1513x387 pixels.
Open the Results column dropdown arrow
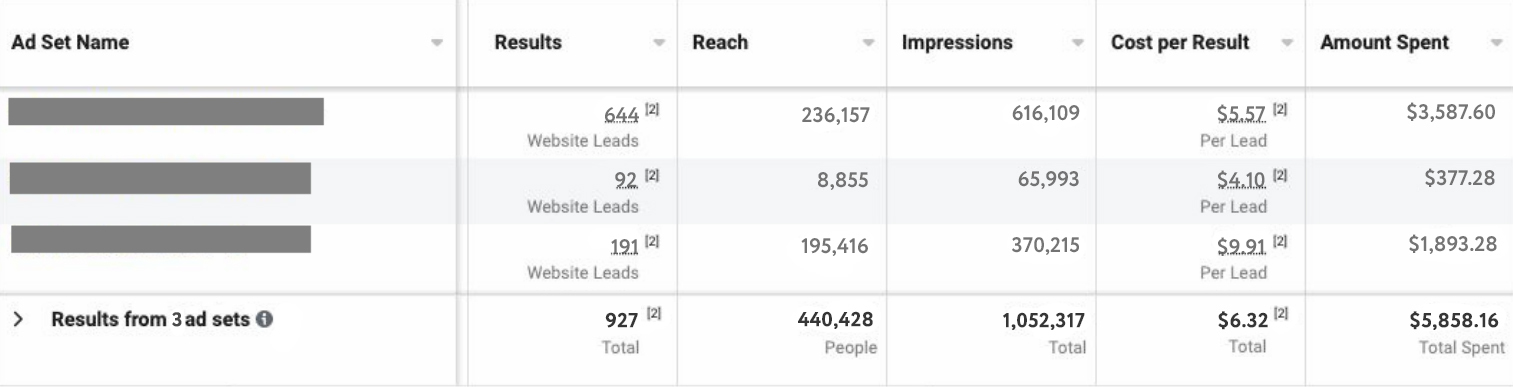pos(659,44)
